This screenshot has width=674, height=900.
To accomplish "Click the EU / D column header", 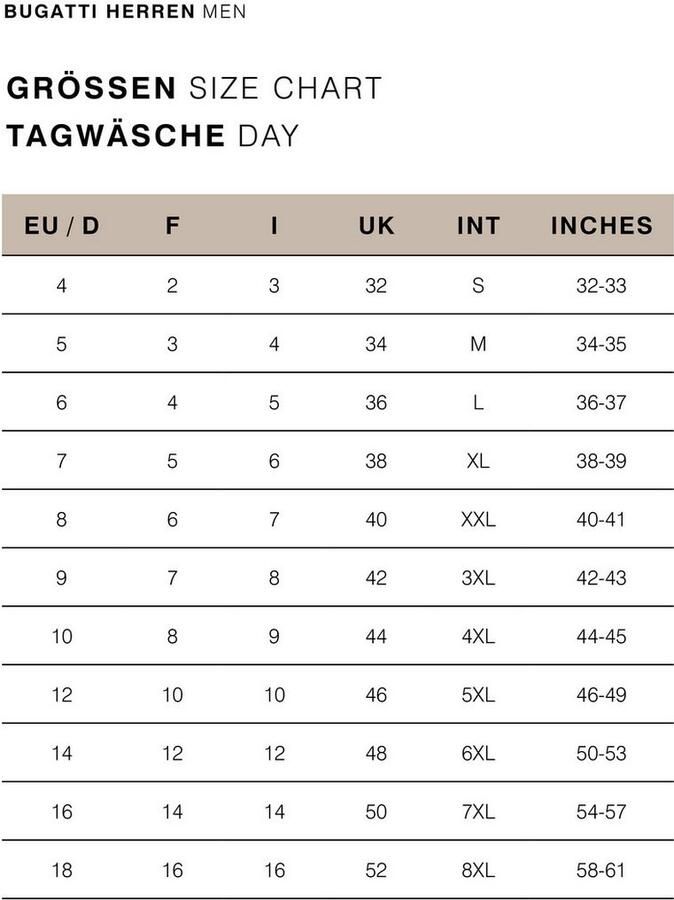I will click(x=62, y=226).
